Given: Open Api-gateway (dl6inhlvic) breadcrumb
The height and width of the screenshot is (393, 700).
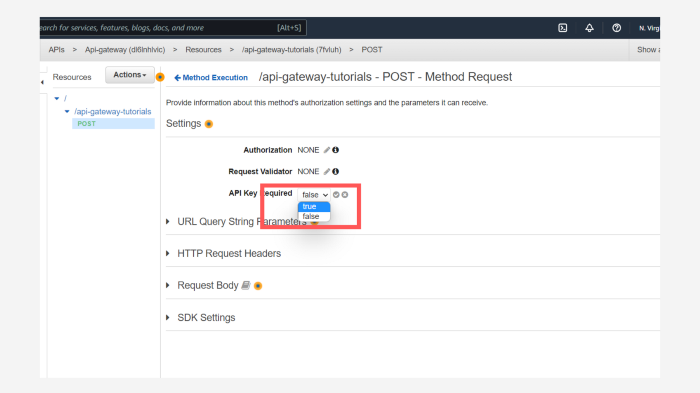Looking at the screenshot, I should coord(125,50).
